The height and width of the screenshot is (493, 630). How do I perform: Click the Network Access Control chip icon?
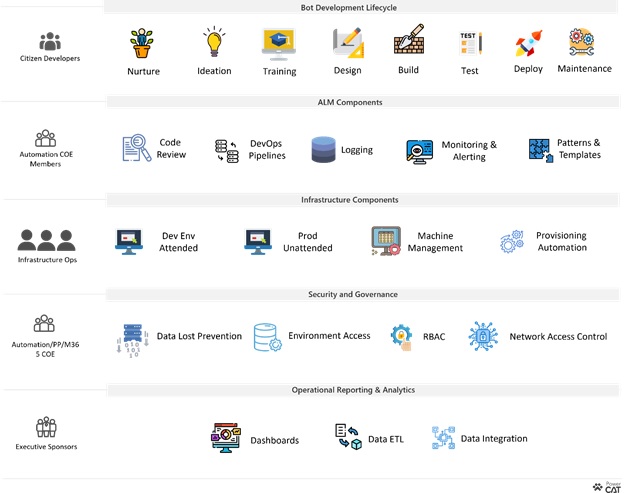point(483,336)
